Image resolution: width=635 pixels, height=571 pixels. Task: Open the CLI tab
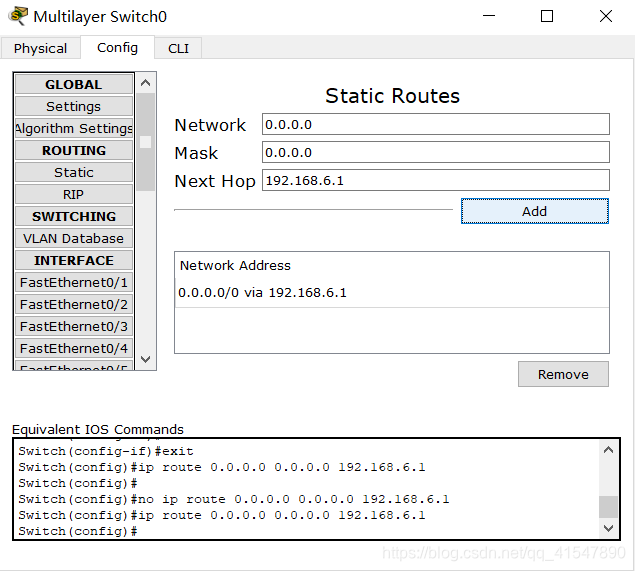point(178,48)
